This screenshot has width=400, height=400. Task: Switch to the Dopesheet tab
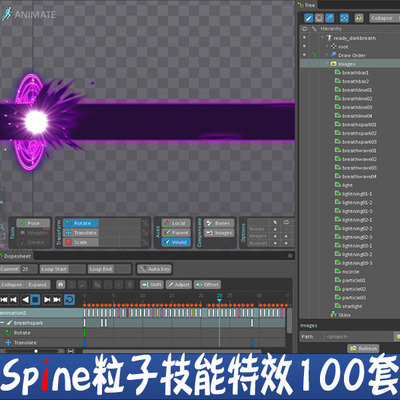point(17,256)
